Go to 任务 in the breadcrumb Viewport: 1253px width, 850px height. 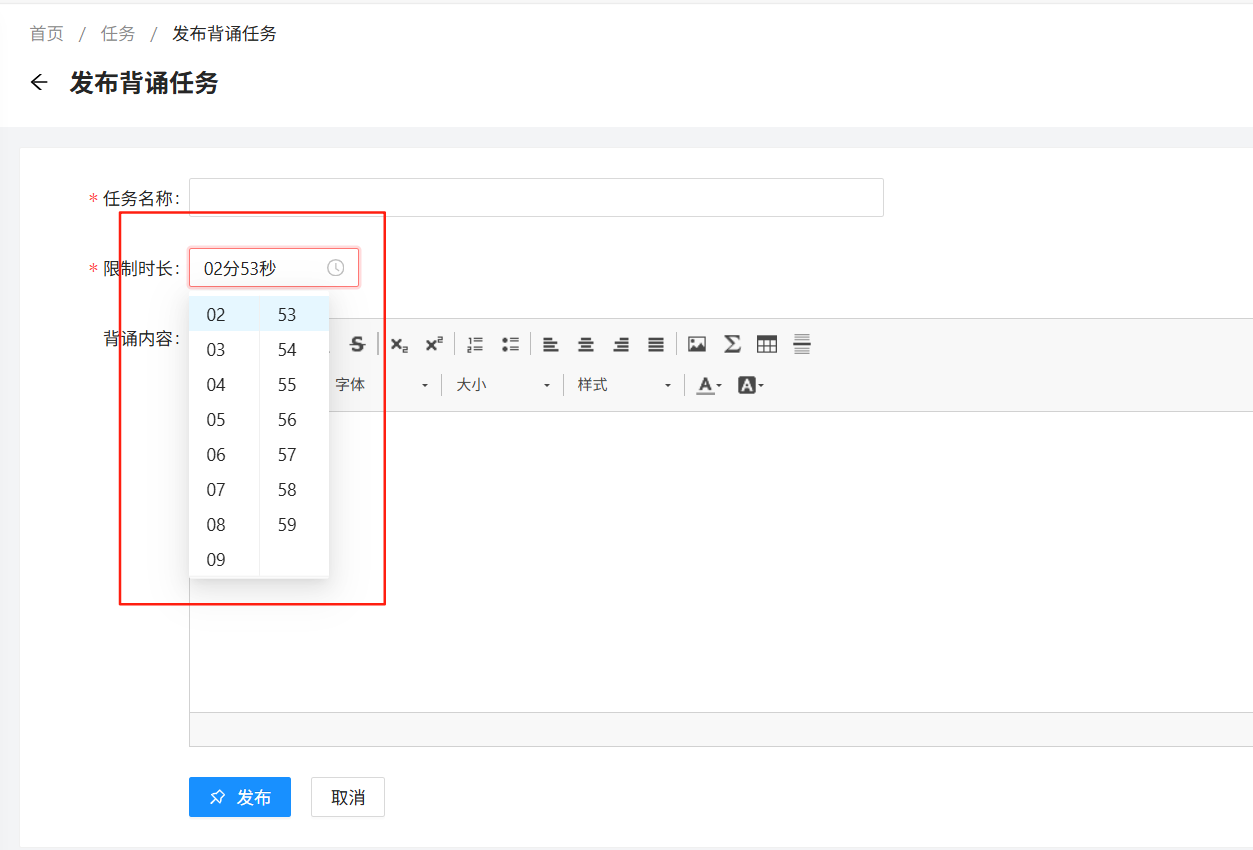tap(118, 34)
